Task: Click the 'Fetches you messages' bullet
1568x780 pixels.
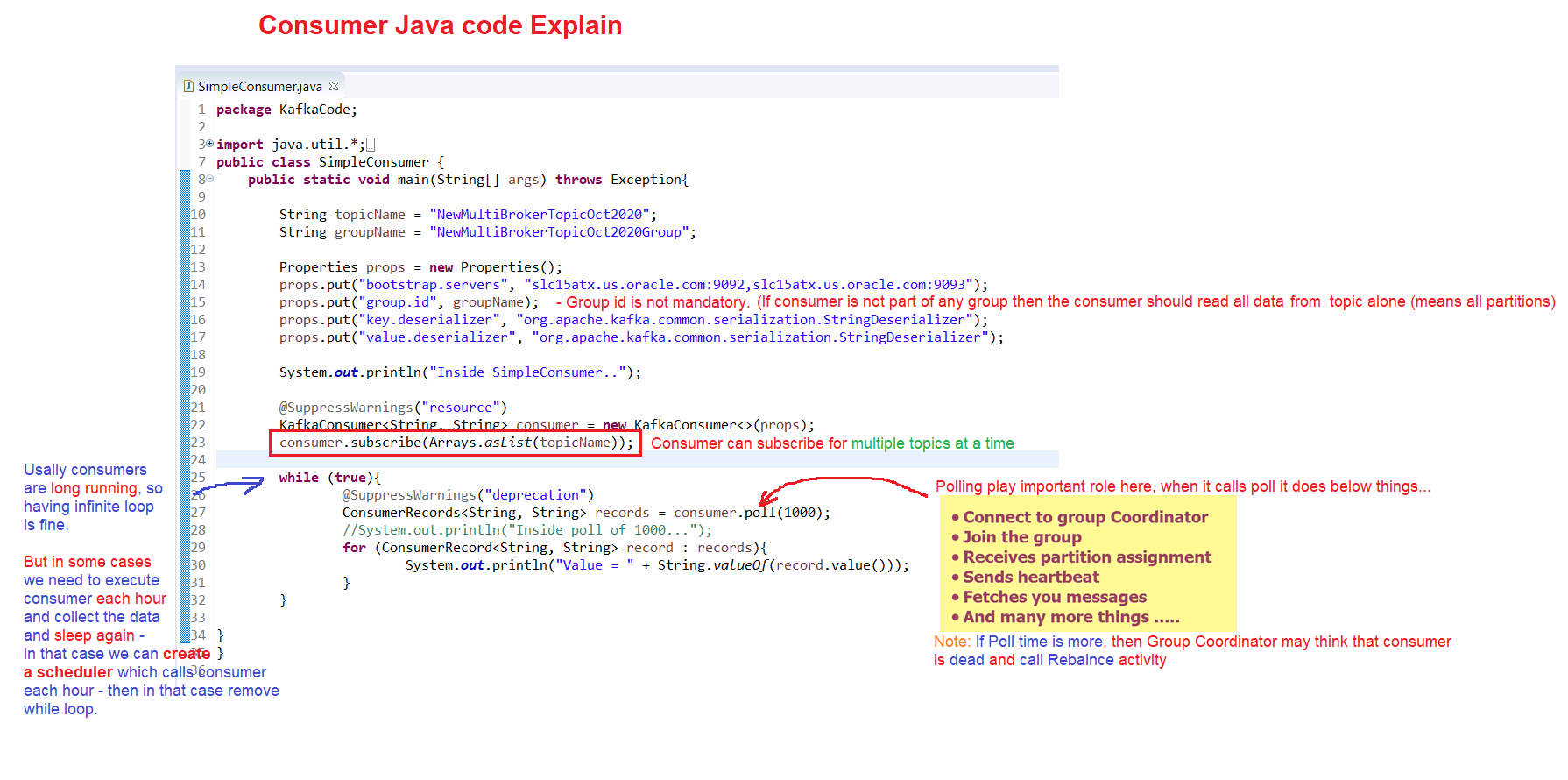Action: point(1049,598)
